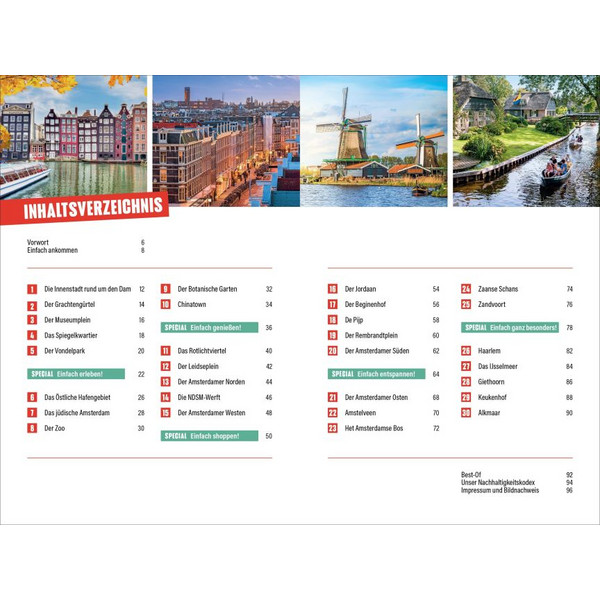The image size is (600, 600).
Task: Click the 'Der Leidseplein' entry
Action: coord(198,366)
